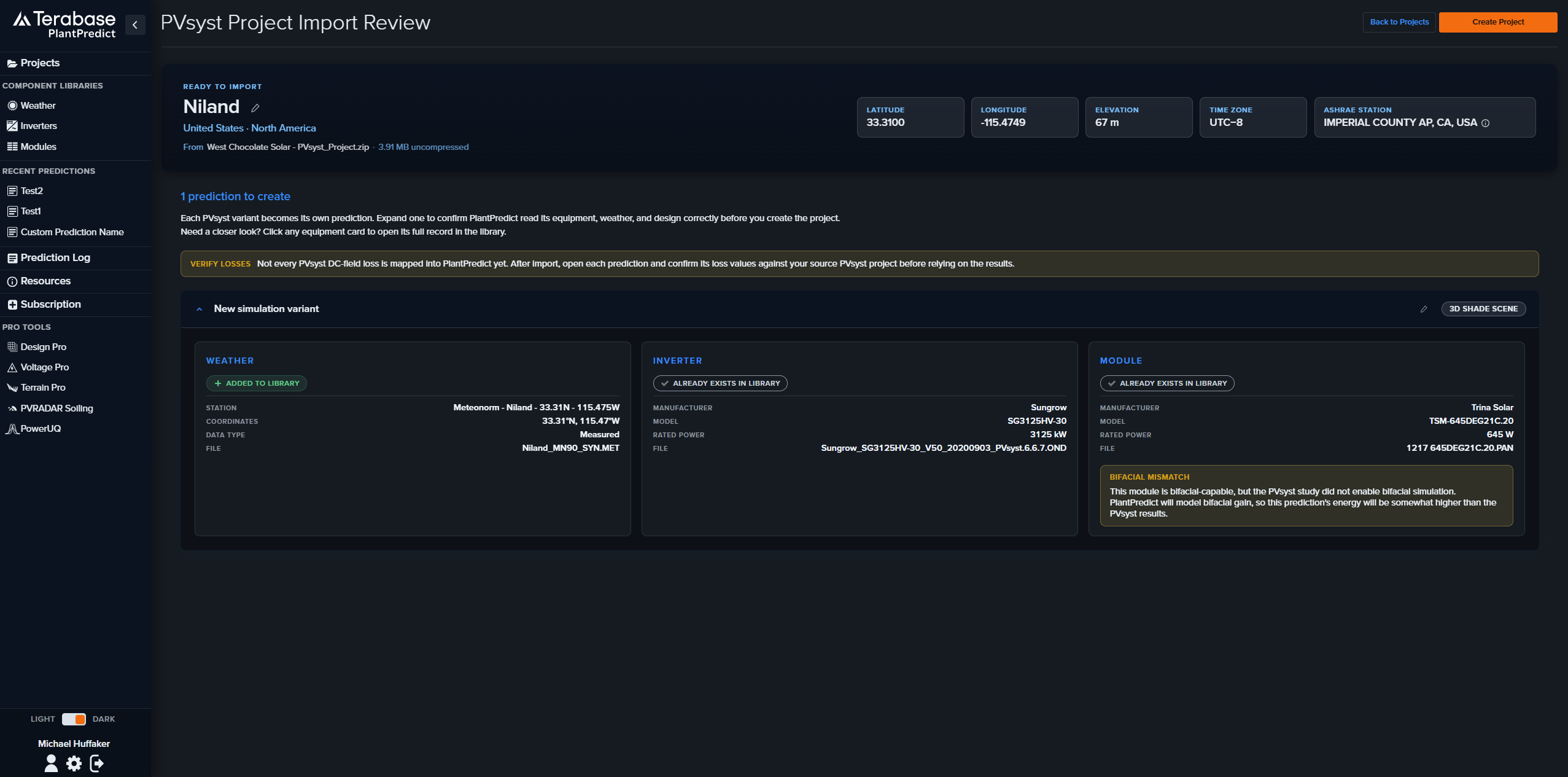The height and width of the screenshot is (777, 1568).
Task: Click the Design Pro icon
Action: click(12, 347)
